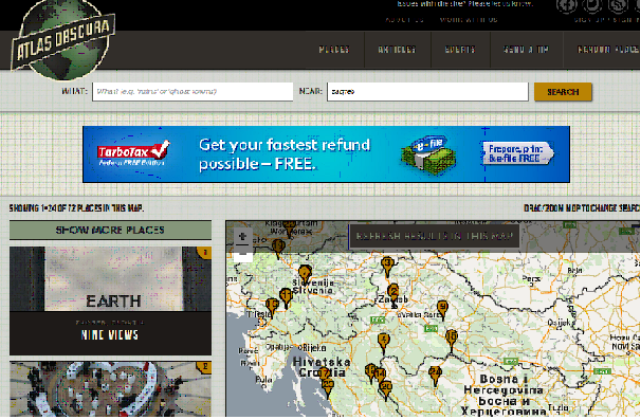Click the Osijek label on the map
The height and width of the screenshot is (419, 640).
pos(559,323)
